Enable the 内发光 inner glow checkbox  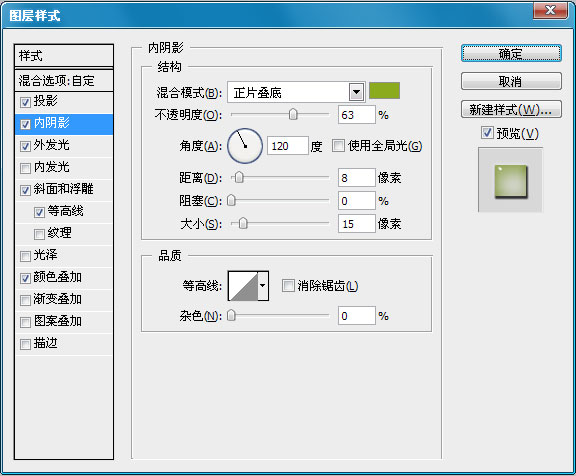25,168
